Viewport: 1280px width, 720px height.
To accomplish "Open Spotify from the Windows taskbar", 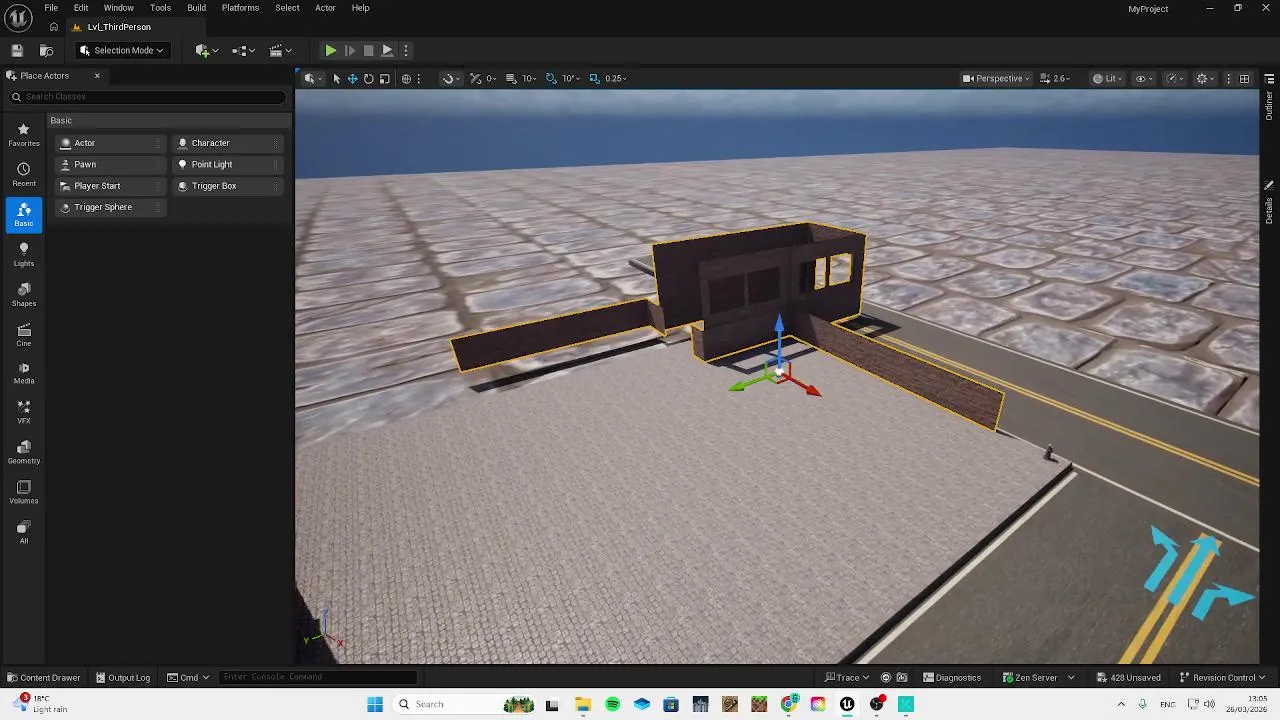I will (x=612, y=704).
